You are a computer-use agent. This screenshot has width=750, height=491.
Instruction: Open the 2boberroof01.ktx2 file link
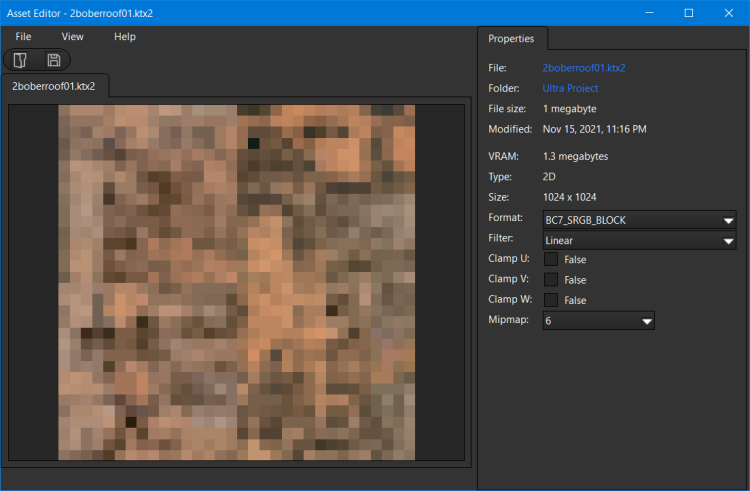[584, 68]
